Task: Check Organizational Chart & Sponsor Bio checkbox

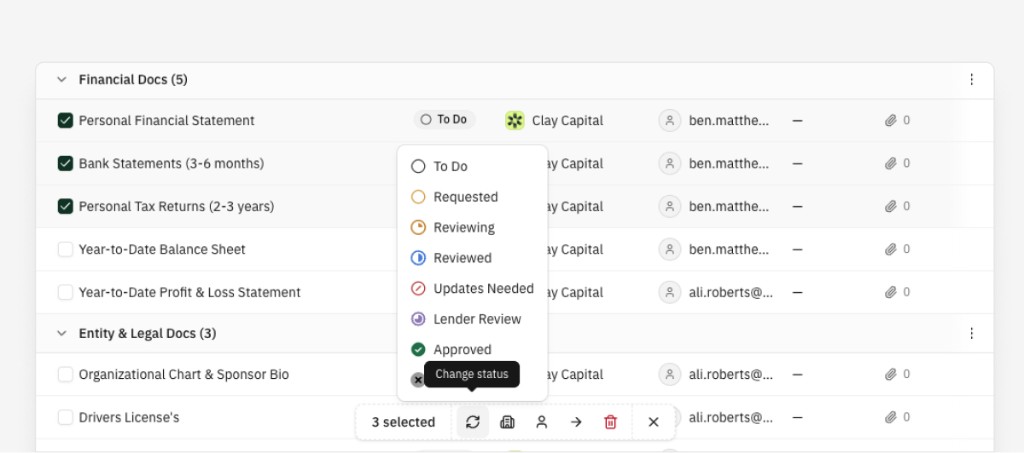Action: (x=65, y=375)
